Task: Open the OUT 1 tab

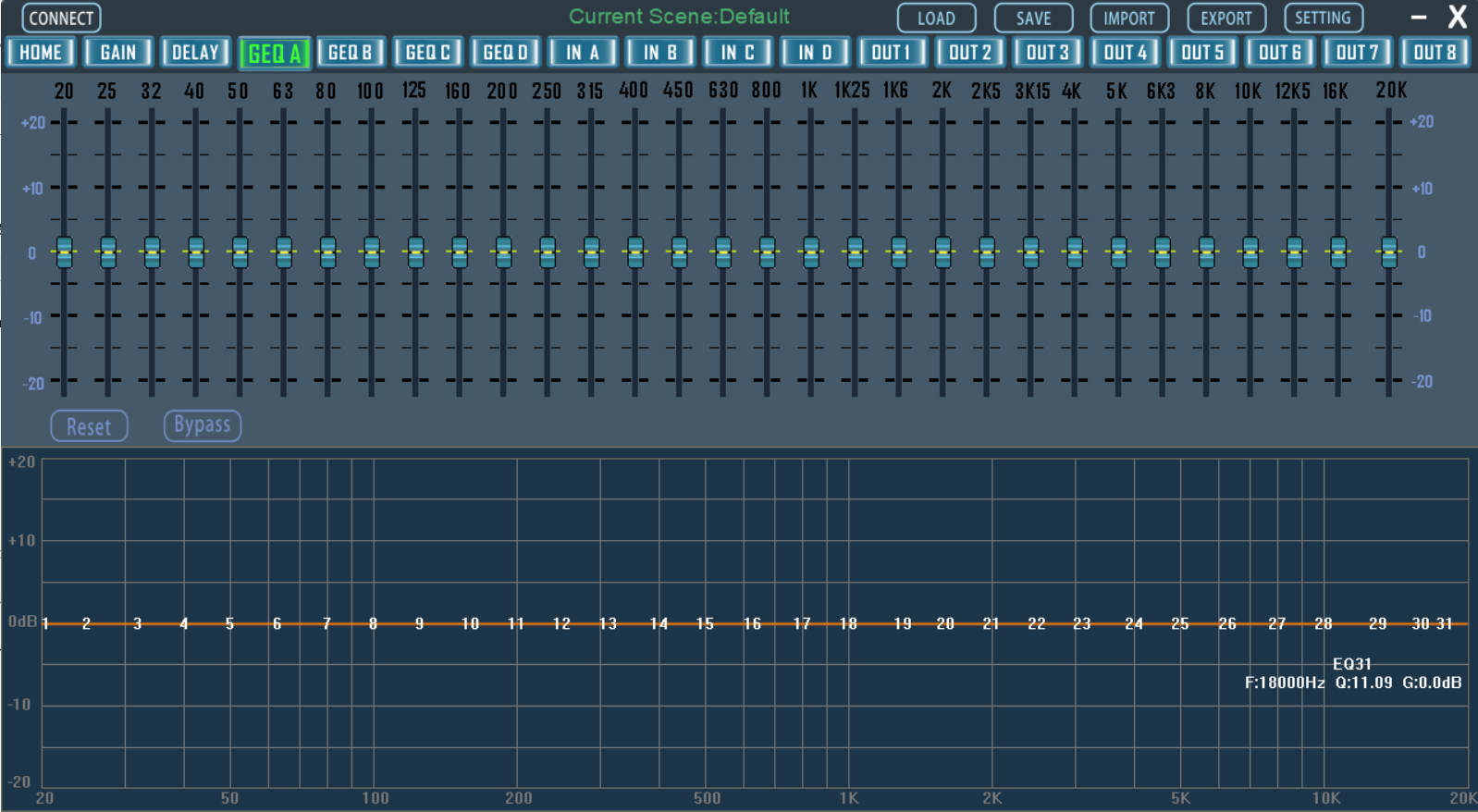Action: [893, 53]
